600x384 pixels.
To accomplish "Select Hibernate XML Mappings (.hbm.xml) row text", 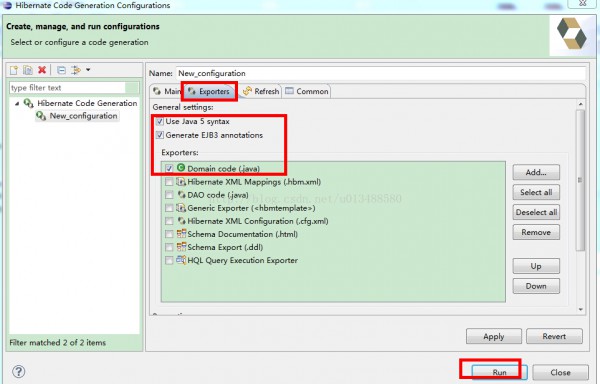I will pos(254,182).
